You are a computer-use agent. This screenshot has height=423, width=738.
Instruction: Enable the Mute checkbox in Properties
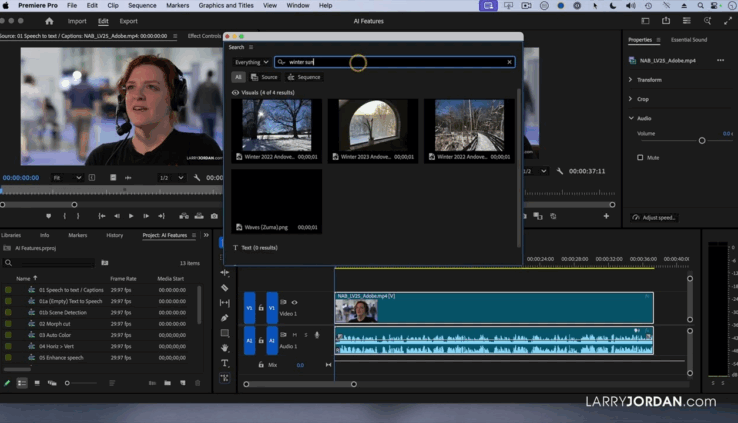(640, 157)
